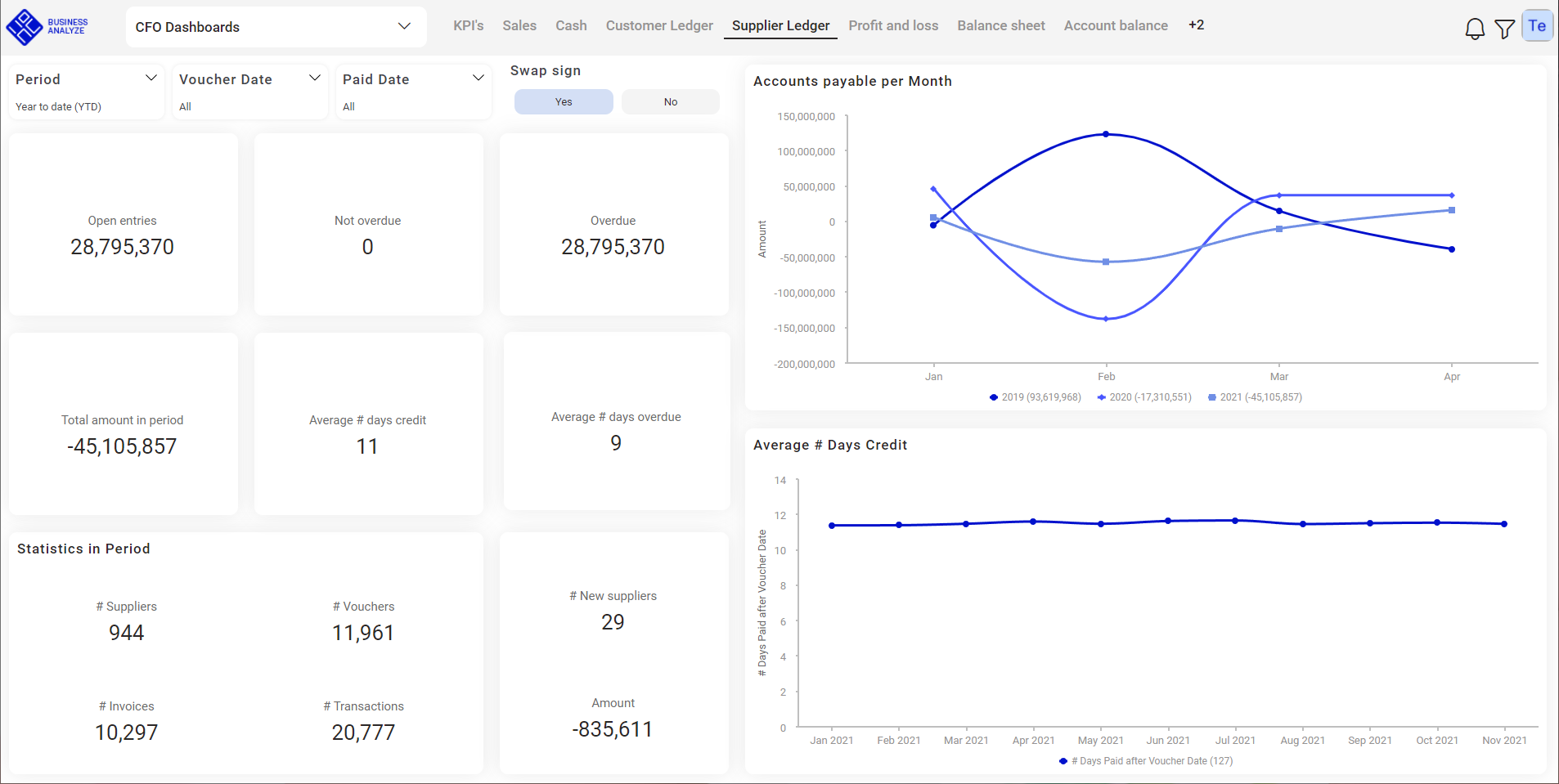Enable Swap sign with the Yes button
Viewport: 1559px width, 784px height.
pos(563,101)
